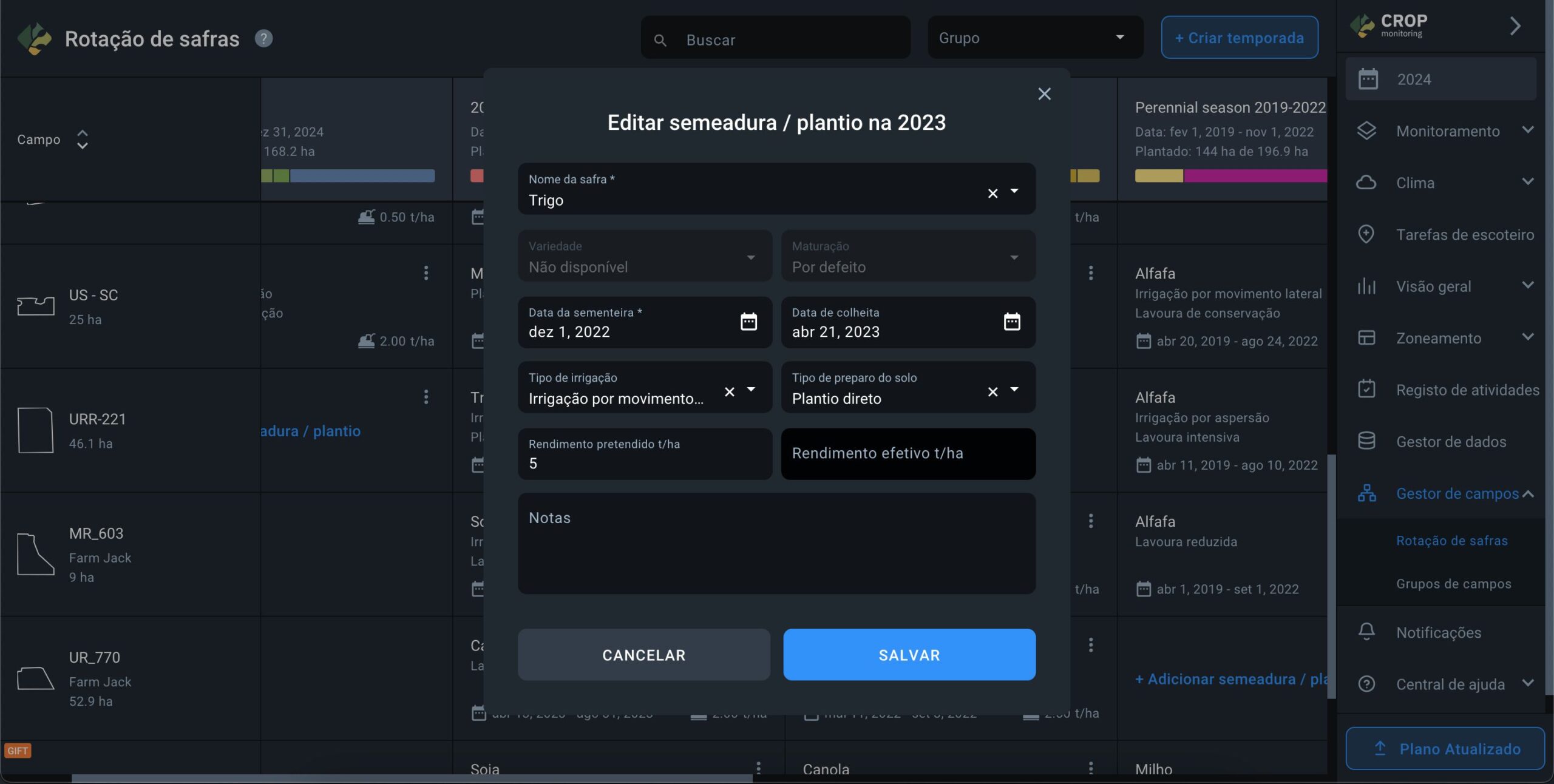
Task: Sort fields by Campo column arrows
Action: 83,140
